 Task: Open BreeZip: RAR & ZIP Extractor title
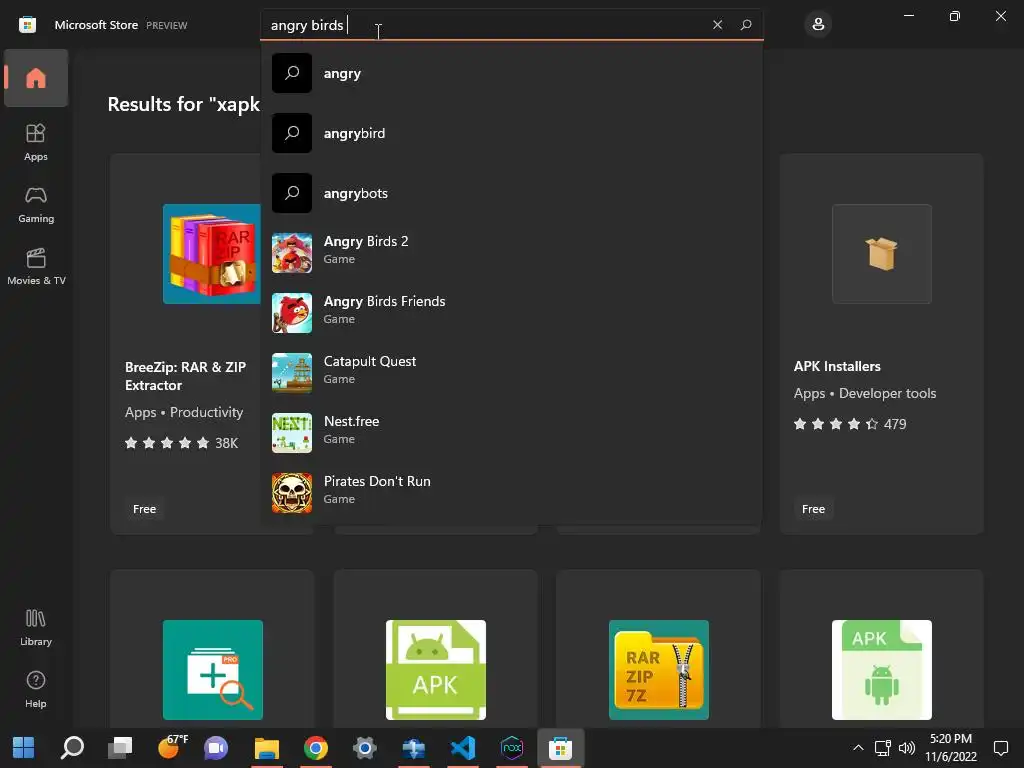[x=185, y=376]
